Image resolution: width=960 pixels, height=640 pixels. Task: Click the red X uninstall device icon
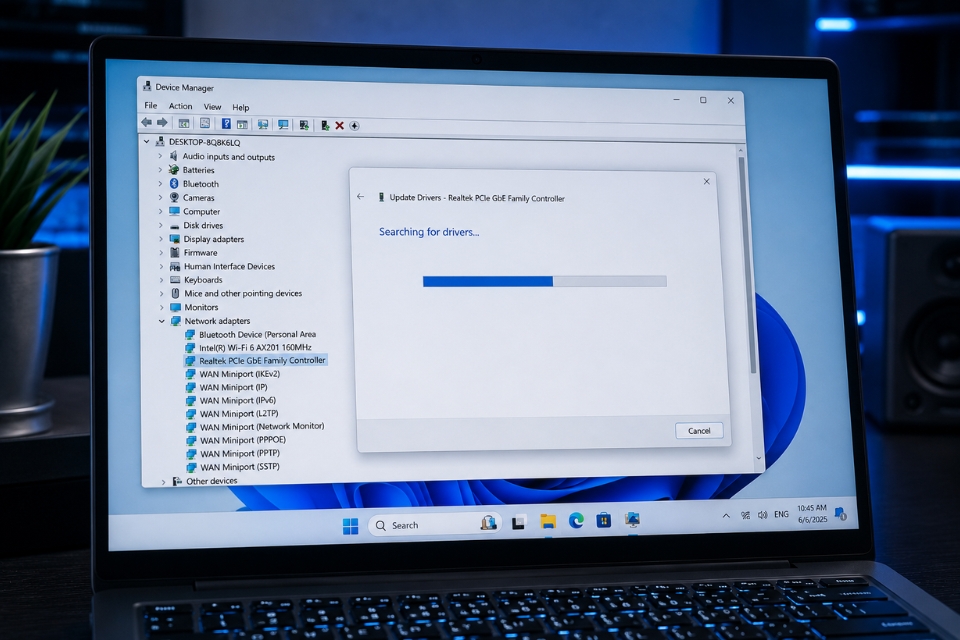[339, 126]
